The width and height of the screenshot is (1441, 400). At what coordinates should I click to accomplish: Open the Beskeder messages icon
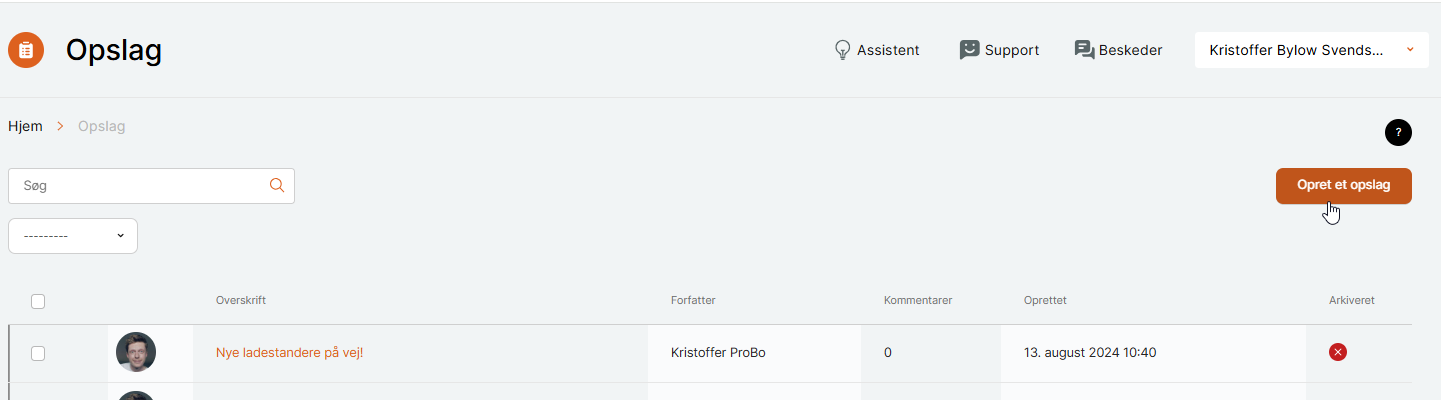coord(1084,50)
